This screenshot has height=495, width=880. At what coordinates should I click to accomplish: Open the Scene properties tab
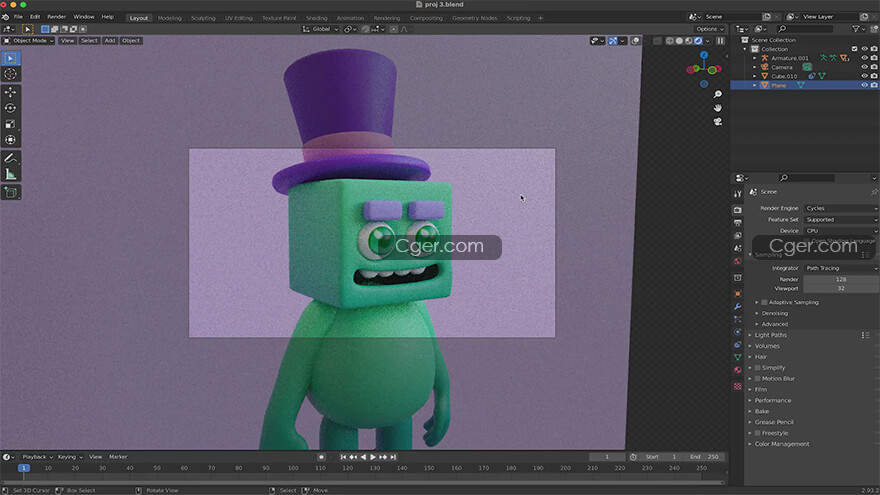737,248
